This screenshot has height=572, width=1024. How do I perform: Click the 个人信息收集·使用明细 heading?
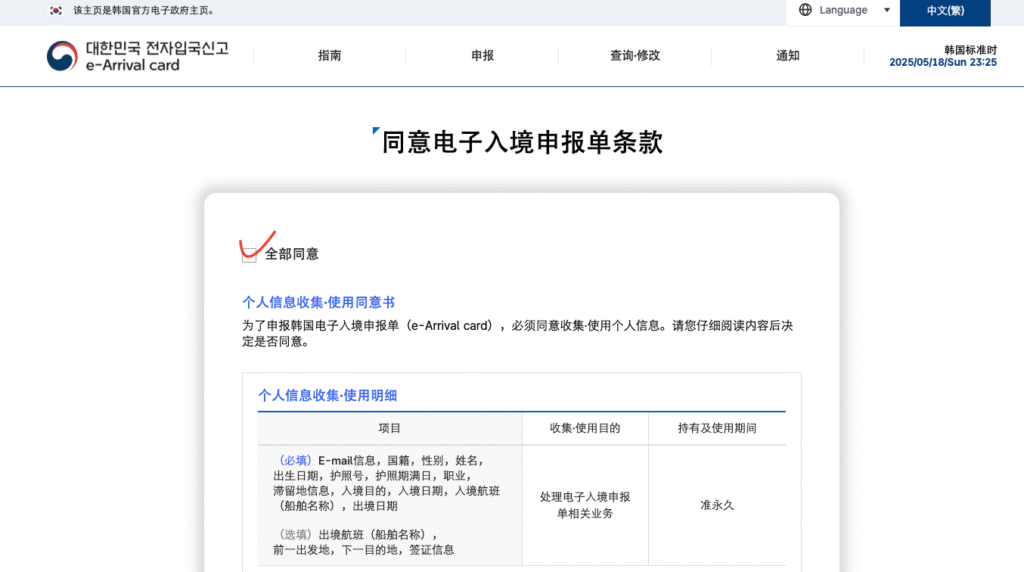pyautogui.click(x=327, y=395)
